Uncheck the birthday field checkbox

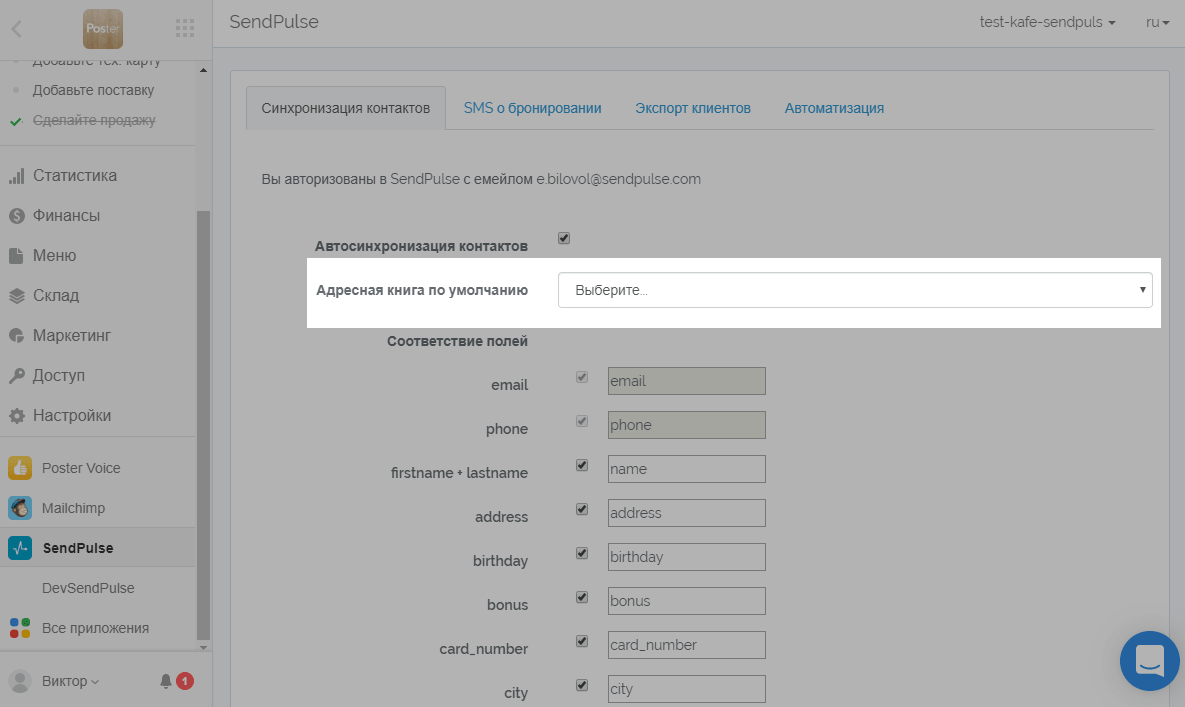pyautogui.click(x=582, y=553)
